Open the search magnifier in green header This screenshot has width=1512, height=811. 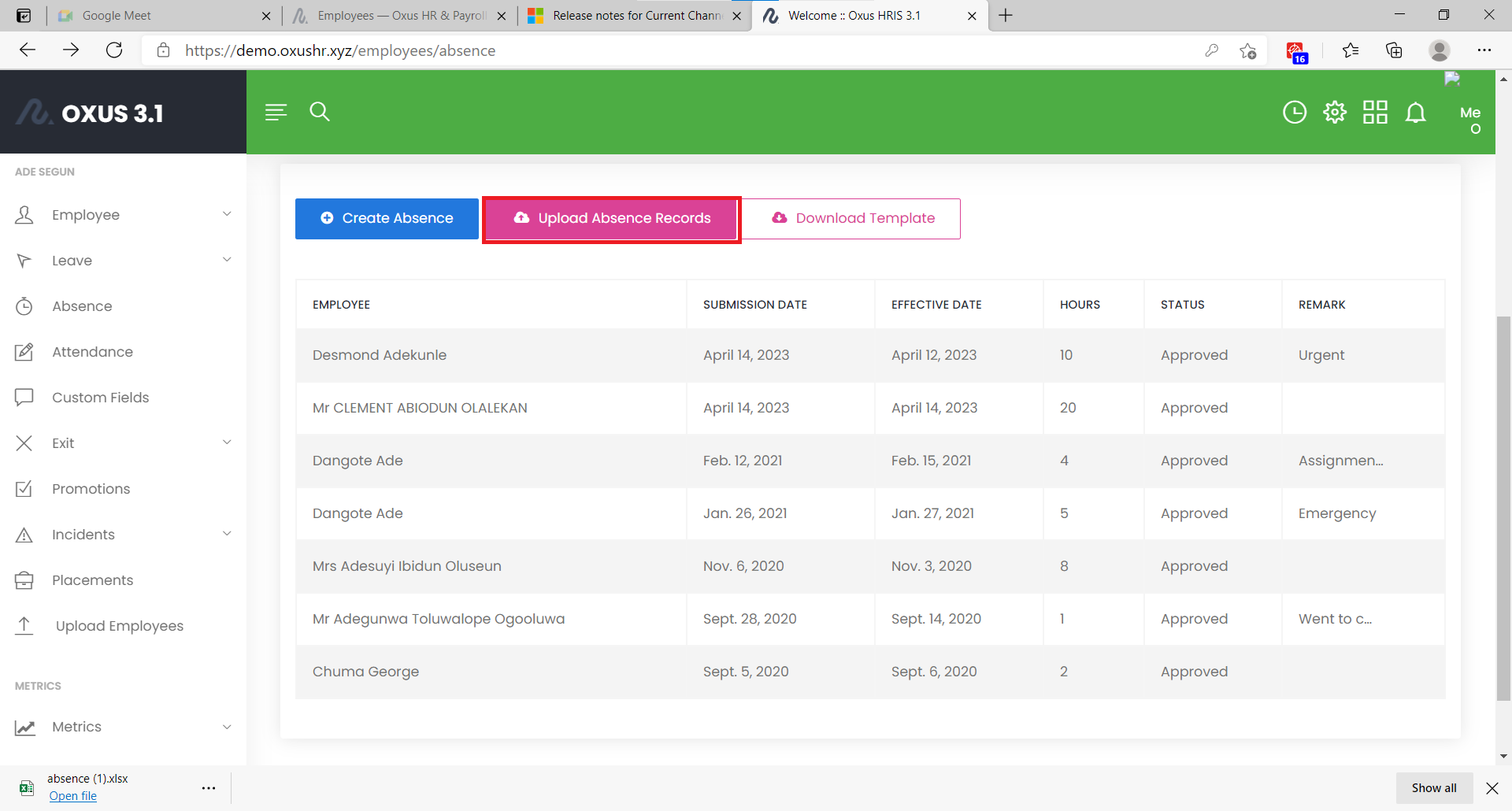320,112
